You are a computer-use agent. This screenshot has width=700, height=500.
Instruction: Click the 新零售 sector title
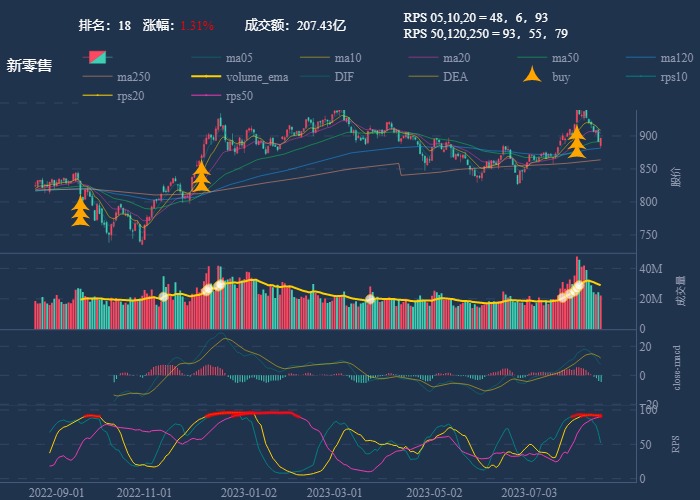pos(30,66)
